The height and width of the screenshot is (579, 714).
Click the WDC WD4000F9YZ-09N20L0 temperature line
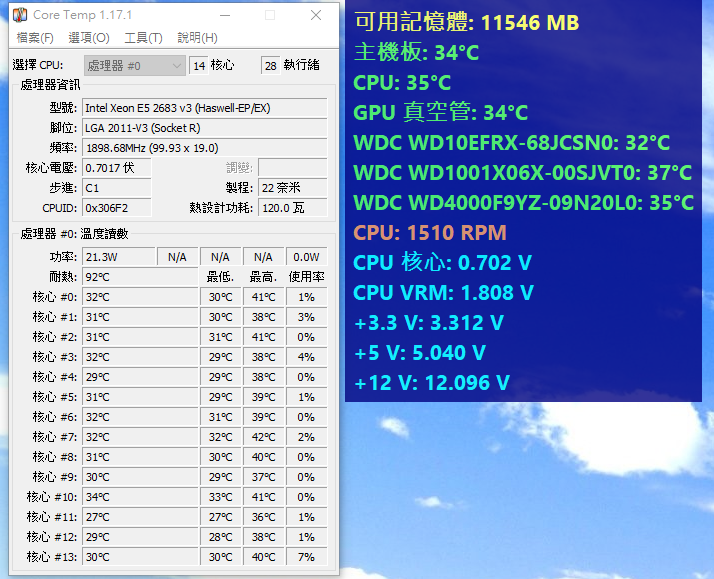point(524,203)
